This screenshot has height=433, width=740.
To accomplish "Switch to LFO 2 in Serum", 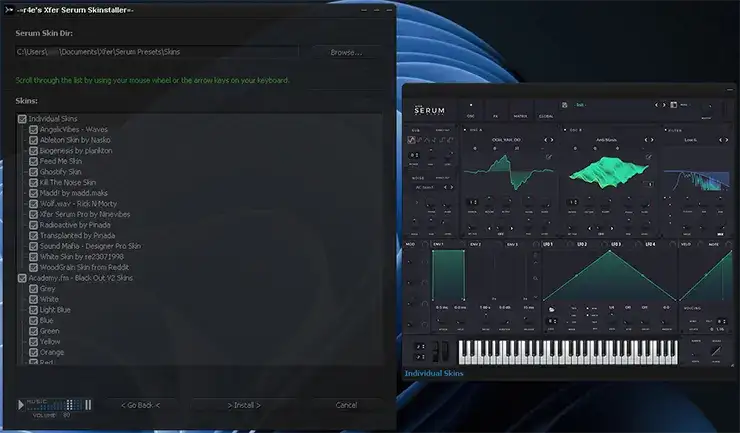I will pos(582,245).
